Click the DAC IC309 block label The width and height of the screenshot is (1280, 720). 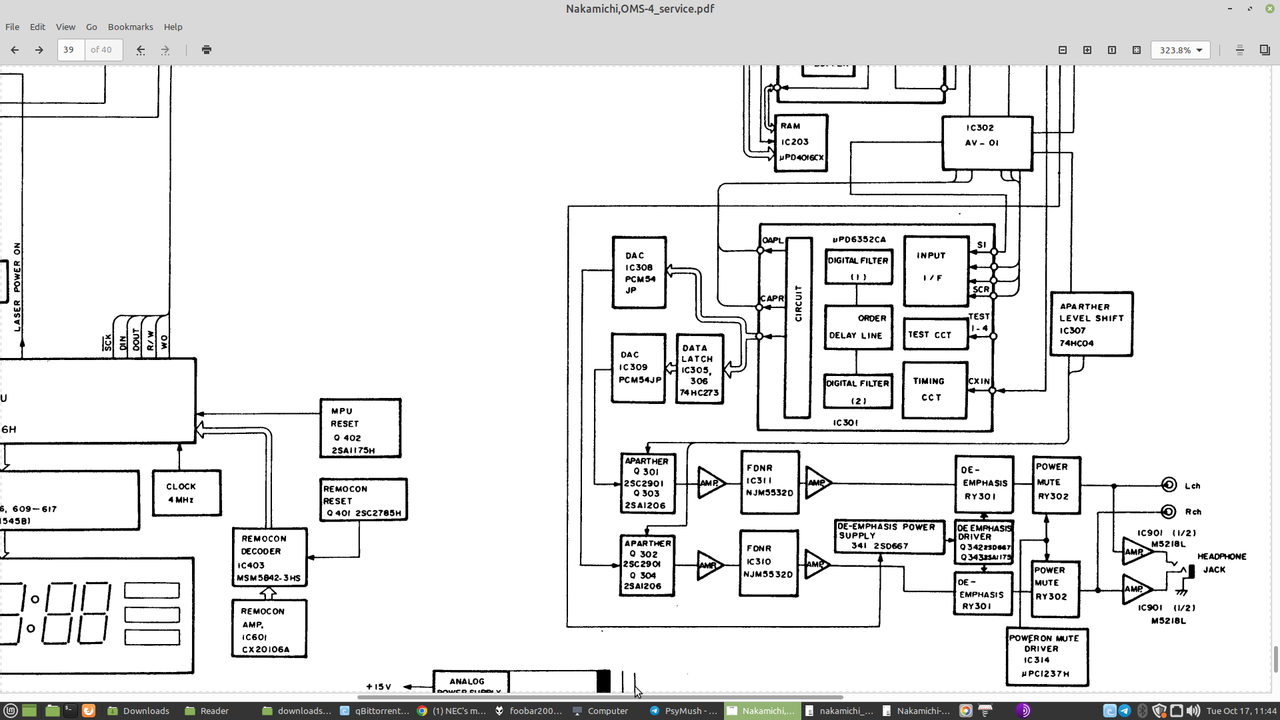tap(638, 368)
